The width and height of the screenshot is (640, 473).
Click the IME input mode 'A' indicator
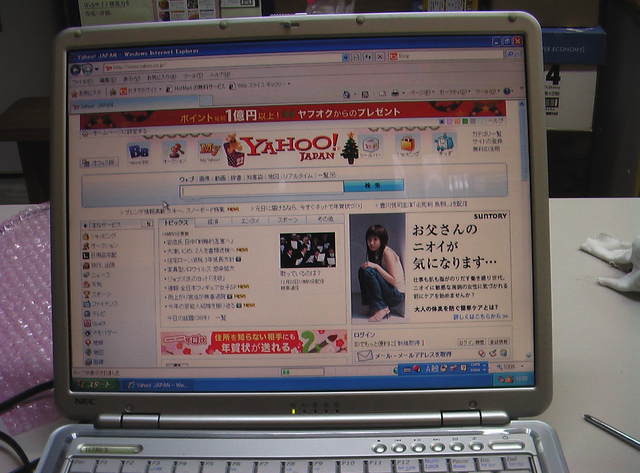tap(429, 369)
